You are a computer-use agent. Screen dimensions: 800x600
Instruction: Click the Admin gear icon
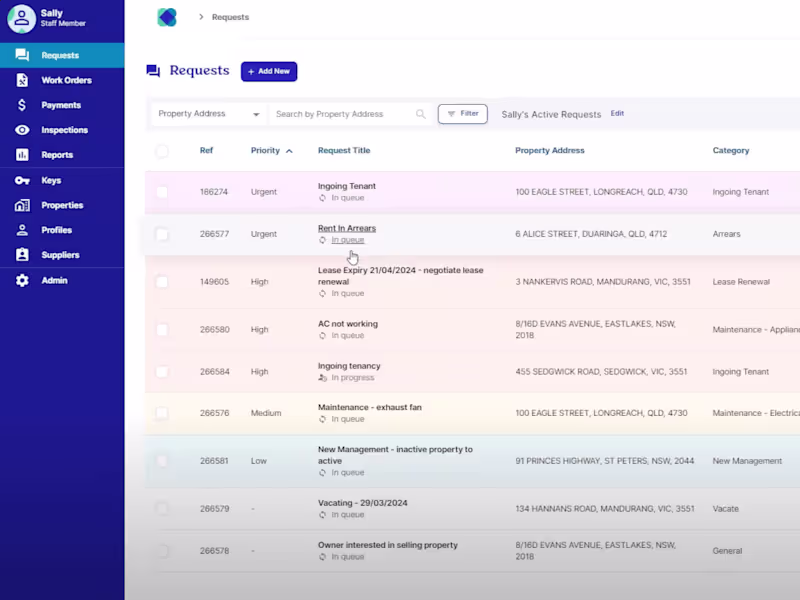22,280
